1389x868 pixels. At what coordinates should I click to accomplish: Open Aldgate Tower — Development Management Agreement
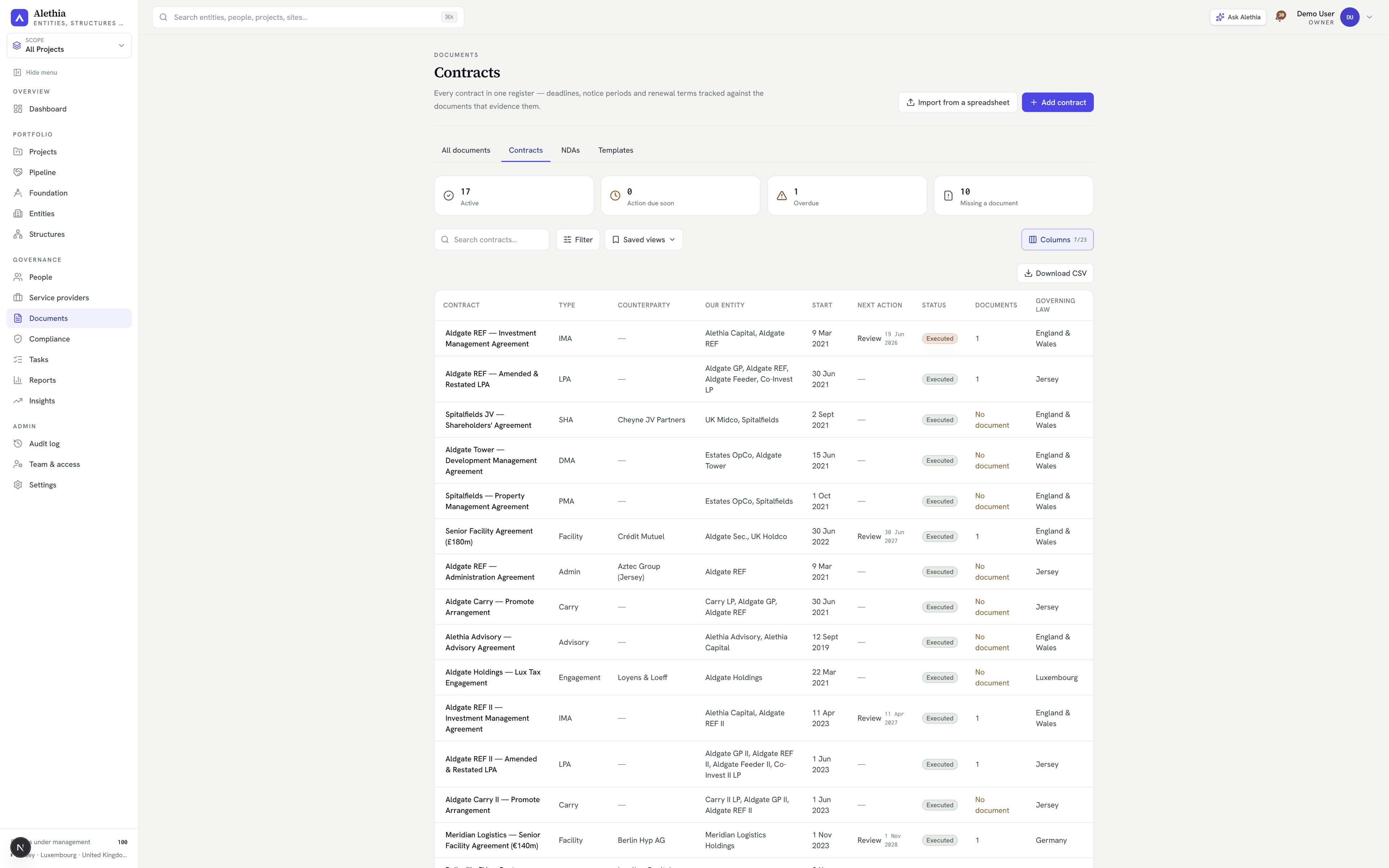pyautogui.click(x=491, y=460)
